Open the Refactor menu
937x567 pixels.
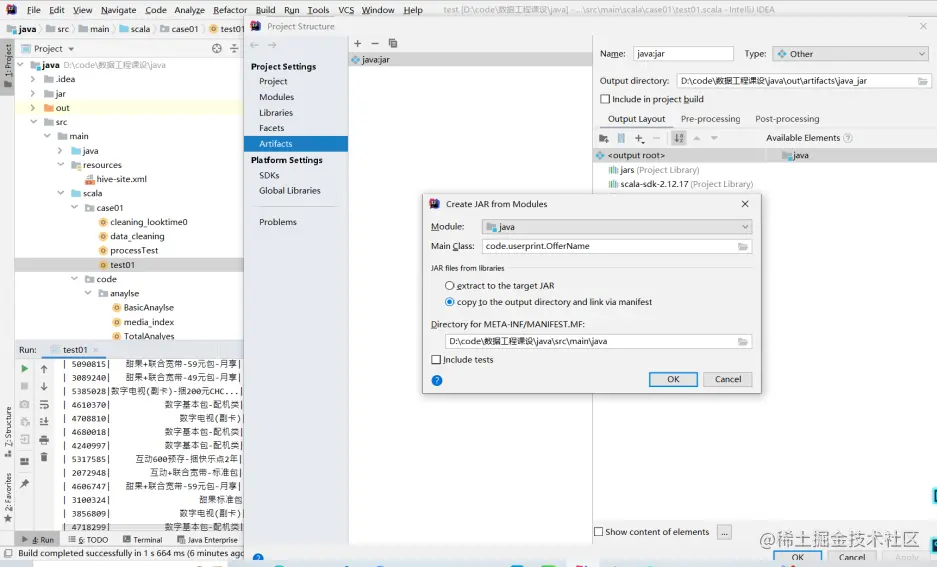[x=229, y=10]
